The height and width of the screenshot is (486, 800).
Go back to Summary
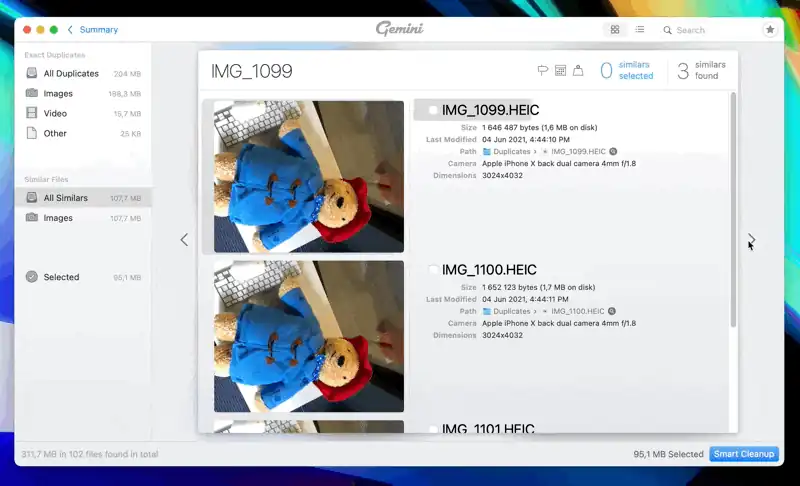point(93,30)
